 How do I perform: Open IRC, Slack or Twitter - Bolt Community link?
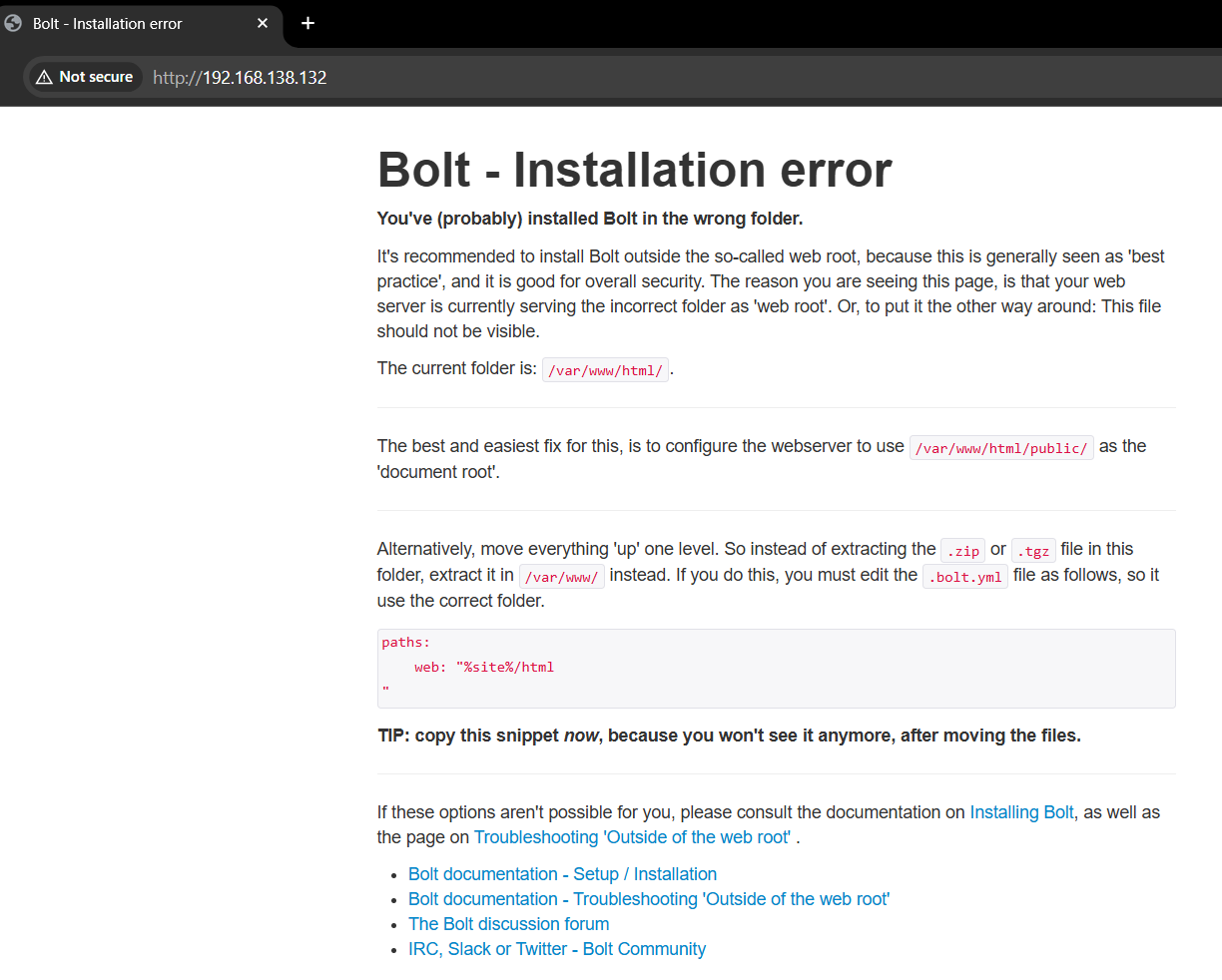(x=557, y=949)
